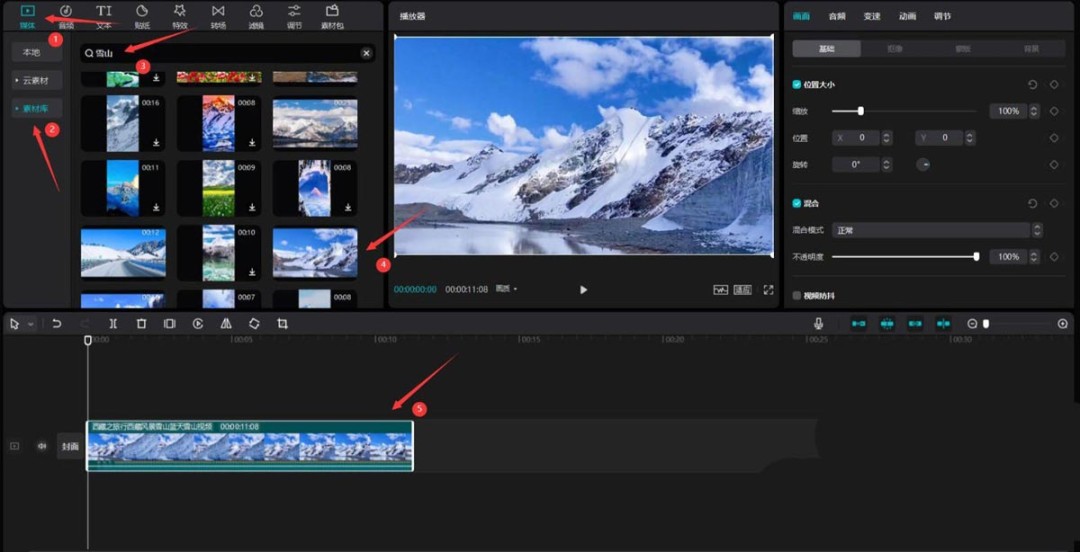1080x552 pixels.
Task: Enter fullscreen in the player preview
Action: click(x=768, y=290)
